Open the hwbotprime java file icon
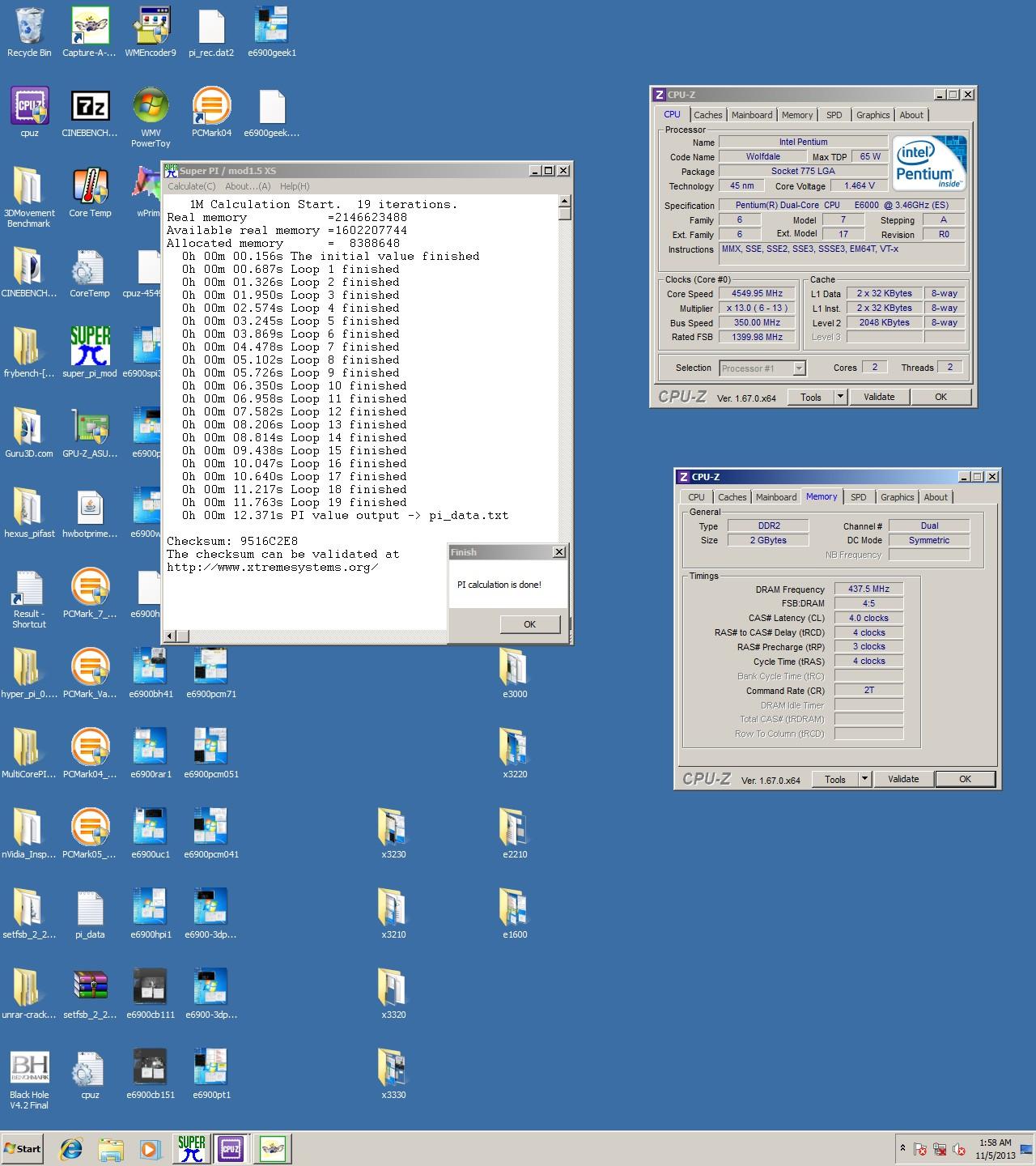This screenshot has height=1166, width=1036. [x=90, y=513]
